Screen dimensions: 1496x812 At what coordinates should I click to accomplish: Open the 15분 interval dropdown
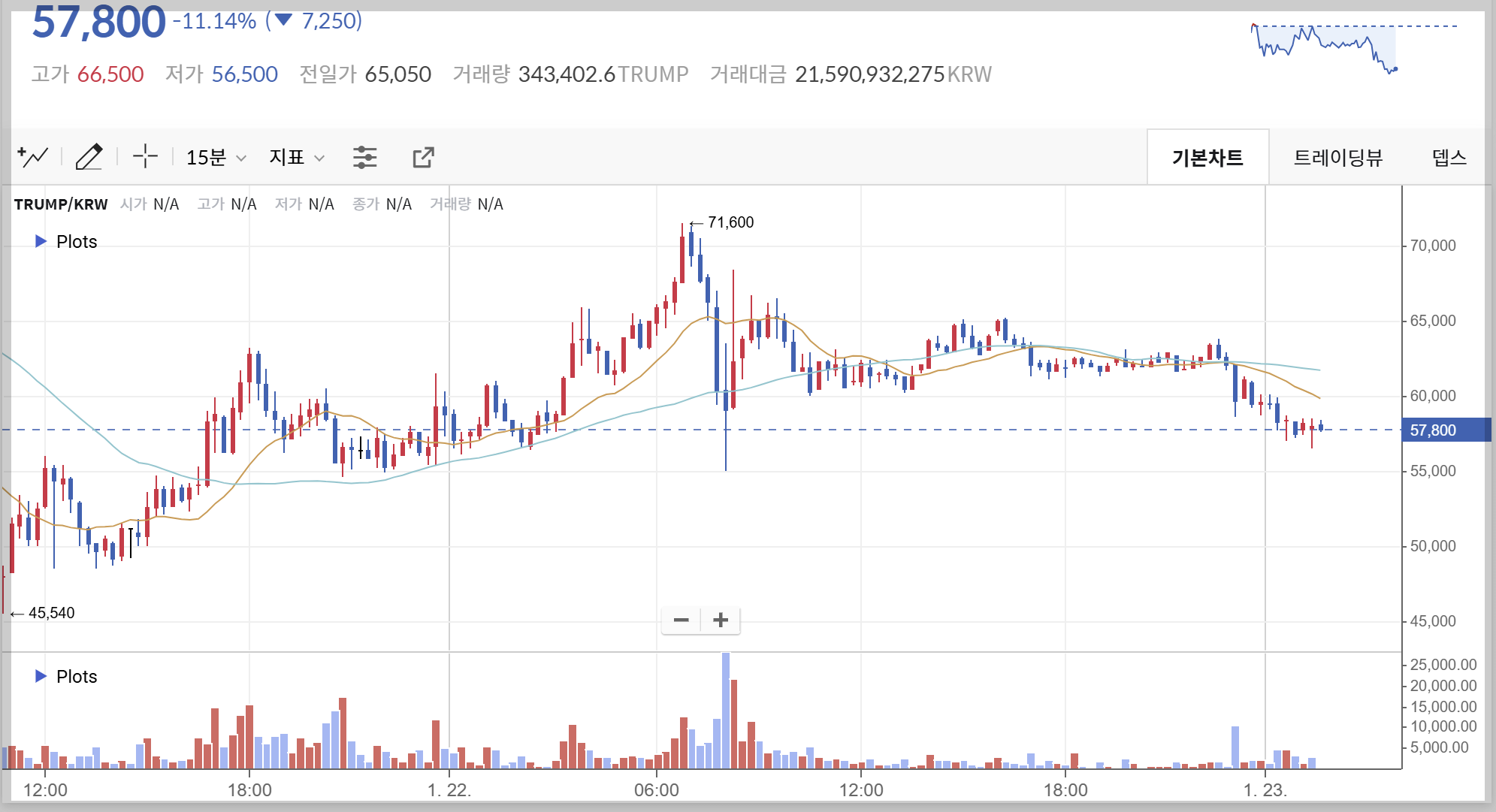click(x=216, y=158)
